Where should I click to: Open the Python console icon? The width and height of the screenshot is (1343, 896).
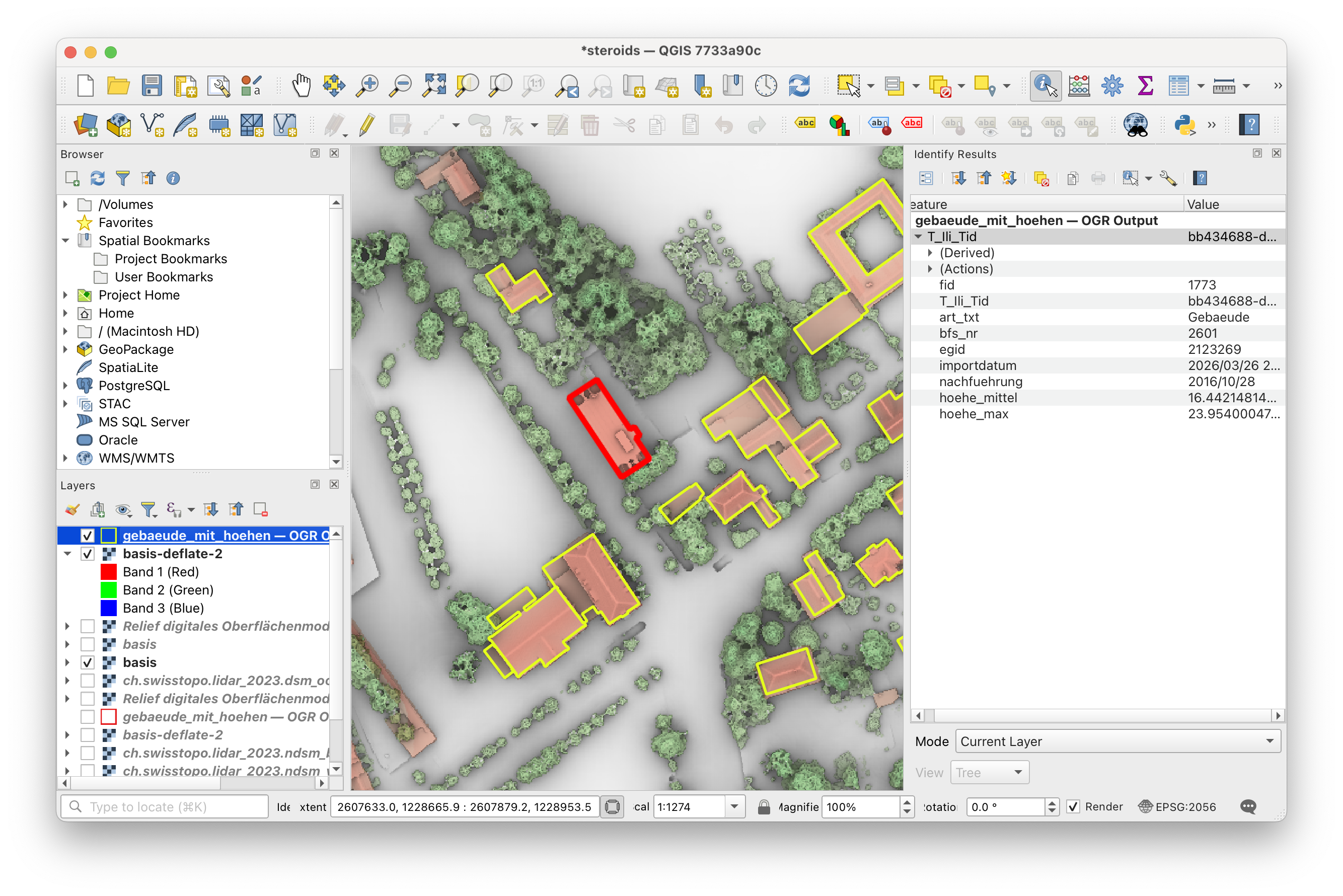click(x=1185, y=124)
